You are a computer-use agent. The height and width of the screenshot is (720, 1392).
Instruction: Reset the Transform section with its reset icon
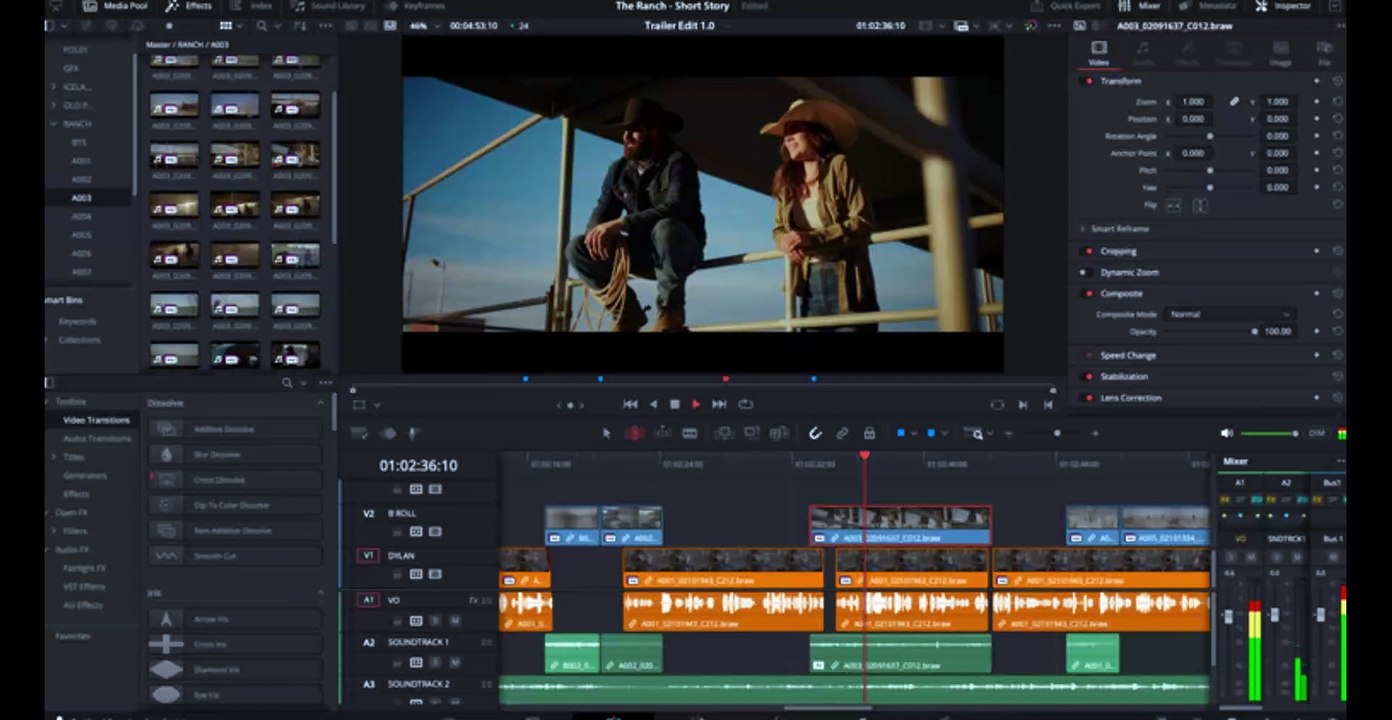1337,81
